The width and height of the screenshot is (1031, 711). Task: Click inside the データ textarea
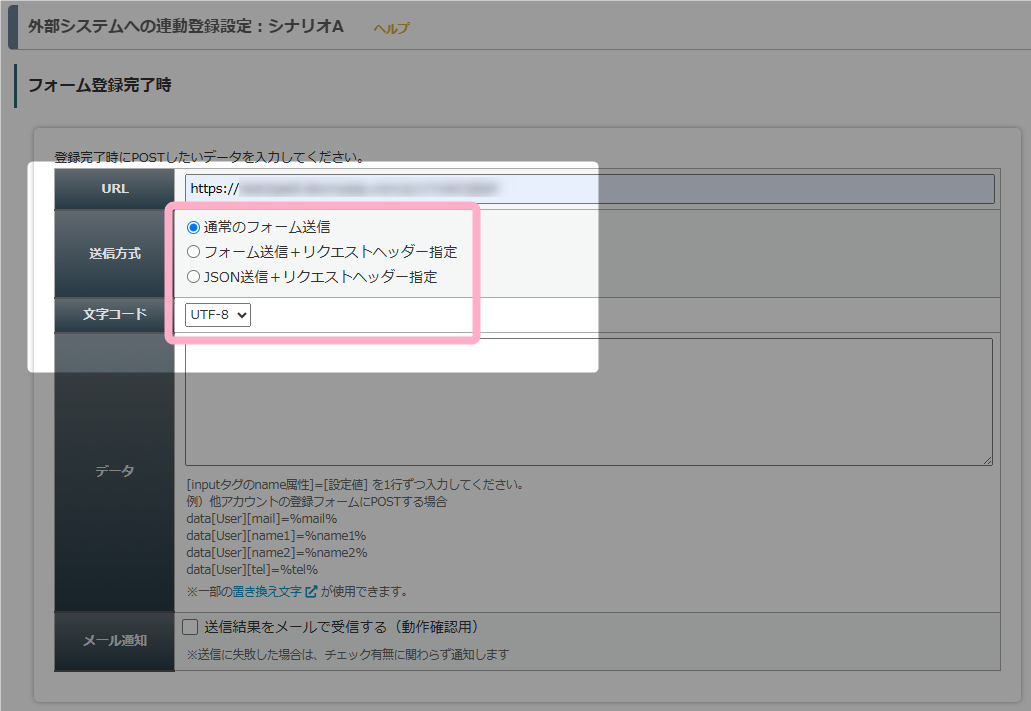[588, 402]
